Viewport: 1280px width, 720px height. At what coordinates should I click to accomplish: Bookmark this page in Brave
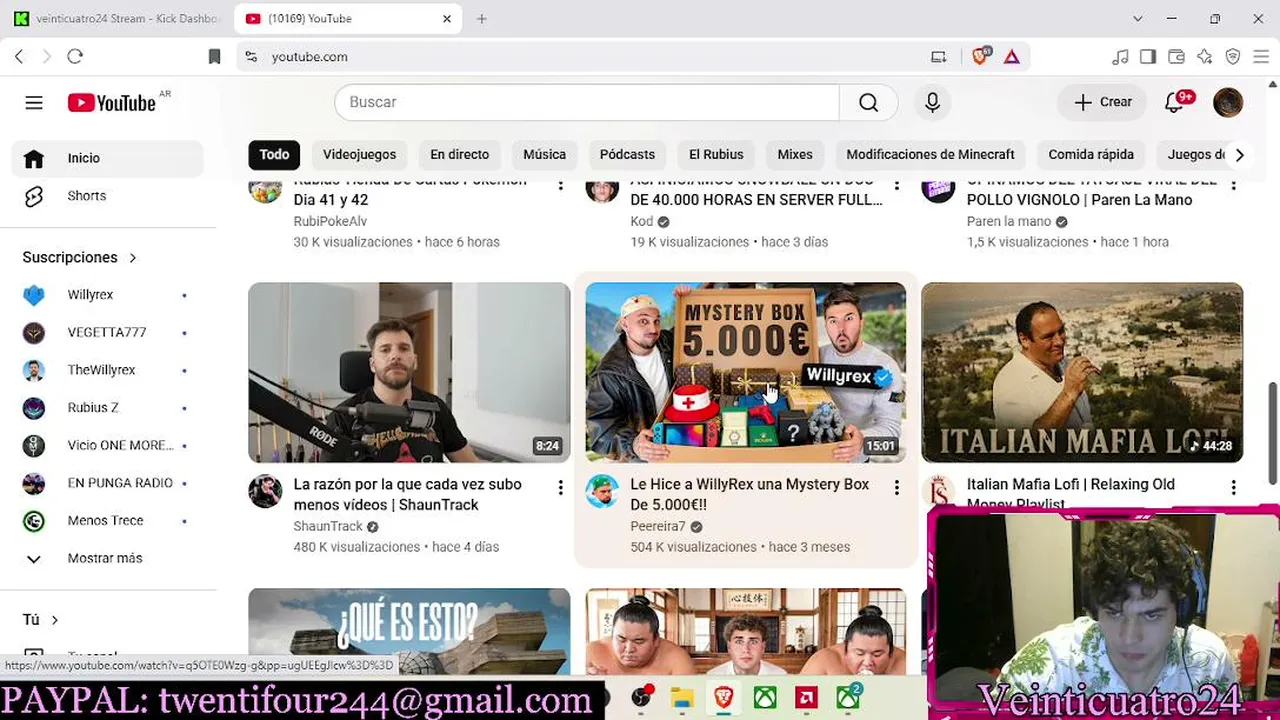click(214, 57)
